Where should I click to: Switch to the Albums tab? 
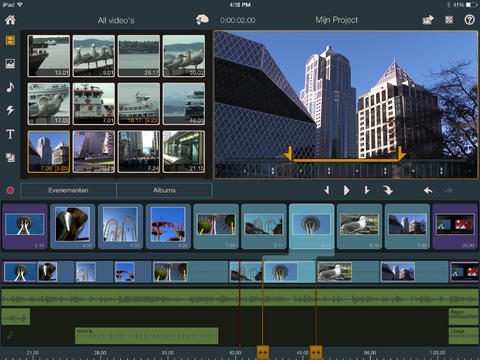(164, 190)
